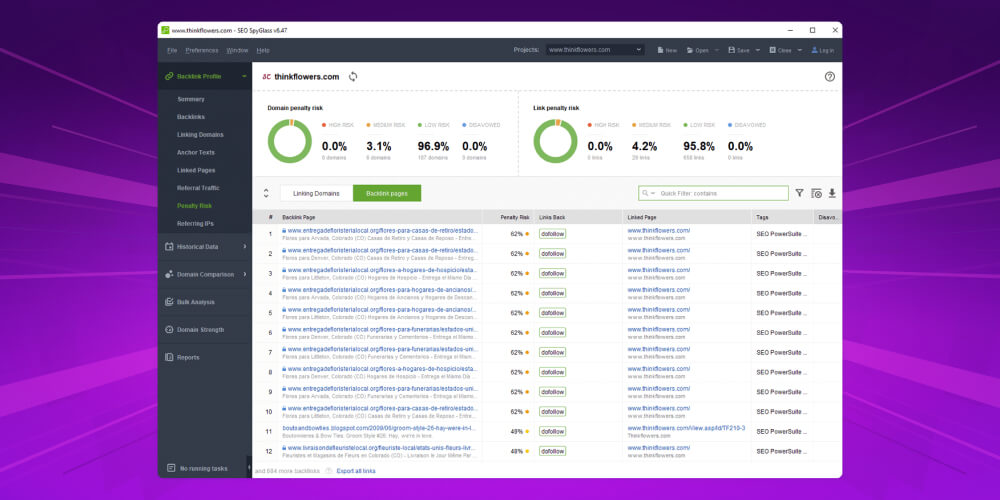Click the New project toolbar button
Screen dimensions: 1000x500
(667, 50)
